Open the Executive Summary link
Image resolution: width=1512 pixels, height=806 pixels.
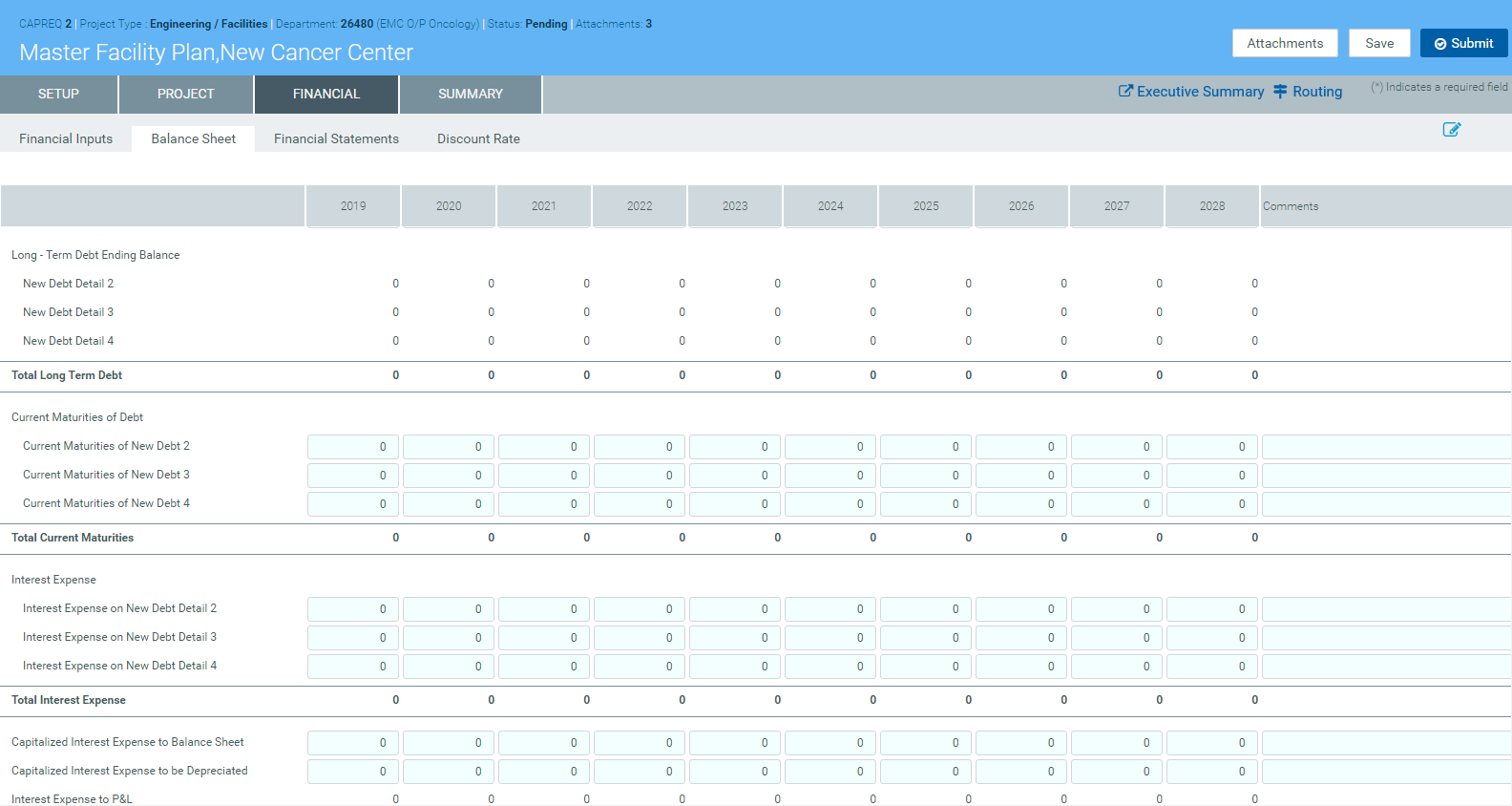[x=1200, y=92]
